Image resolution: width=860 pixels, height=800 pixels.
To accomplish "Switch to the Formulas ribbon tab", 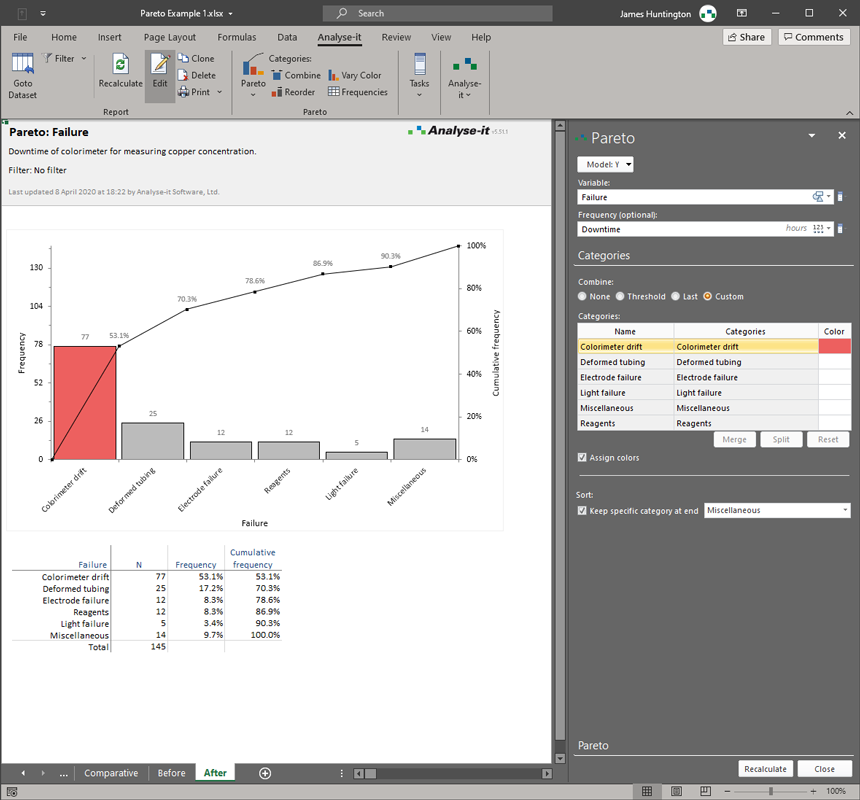I will pyautogui.click(x=237, y=37).
